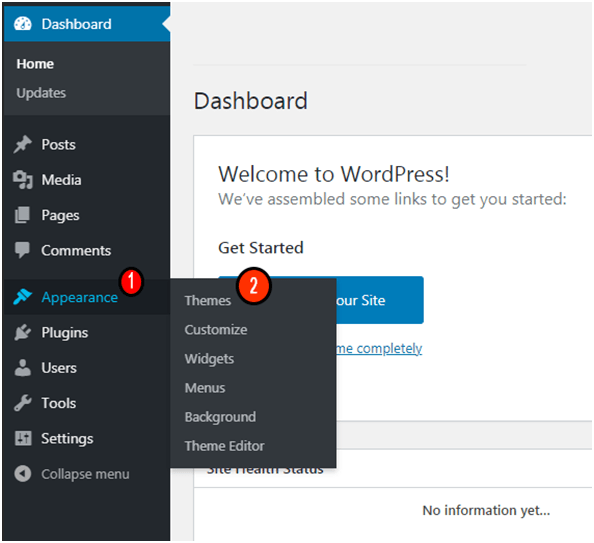Follow the 'me completely' link

379,348
